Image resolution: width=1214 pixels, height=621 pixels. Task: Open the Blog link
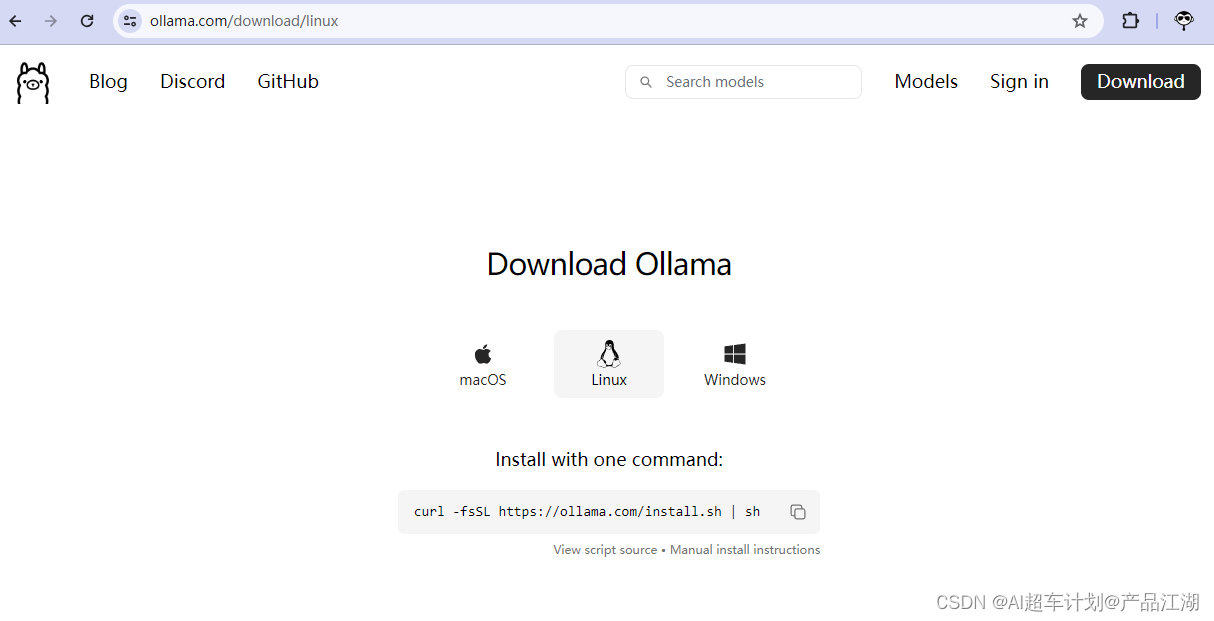[x=108, y=82]
